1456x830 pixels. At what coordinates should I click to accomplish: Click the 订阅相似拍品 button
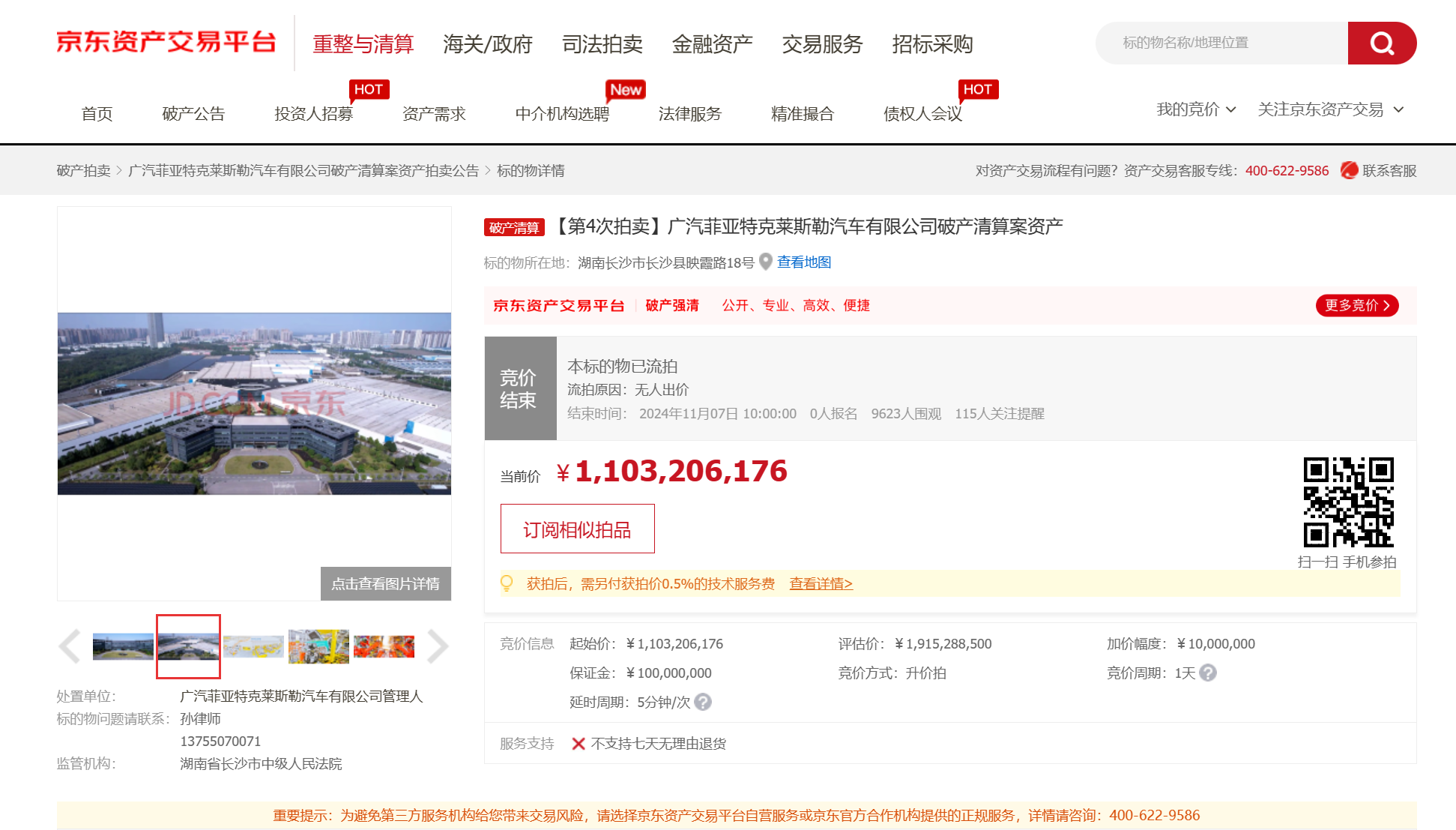tap(578, 529)
